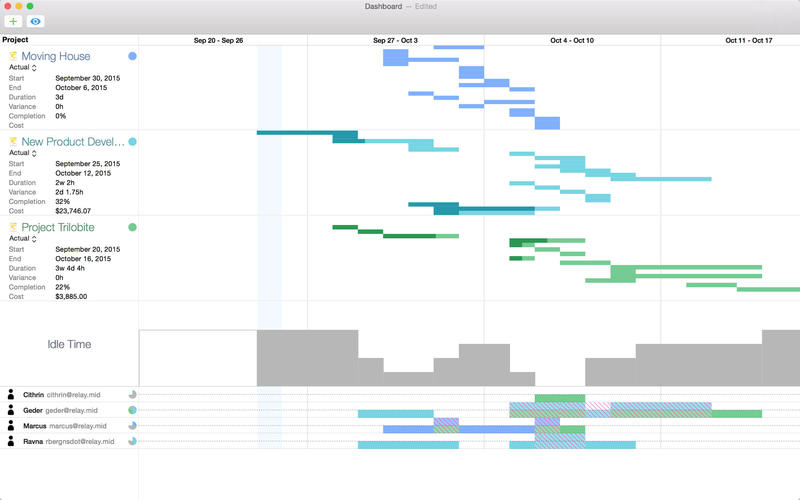Click the Oct 11 - Oct 17 week header
Screen dimensions: 800x500
[749, 40]
